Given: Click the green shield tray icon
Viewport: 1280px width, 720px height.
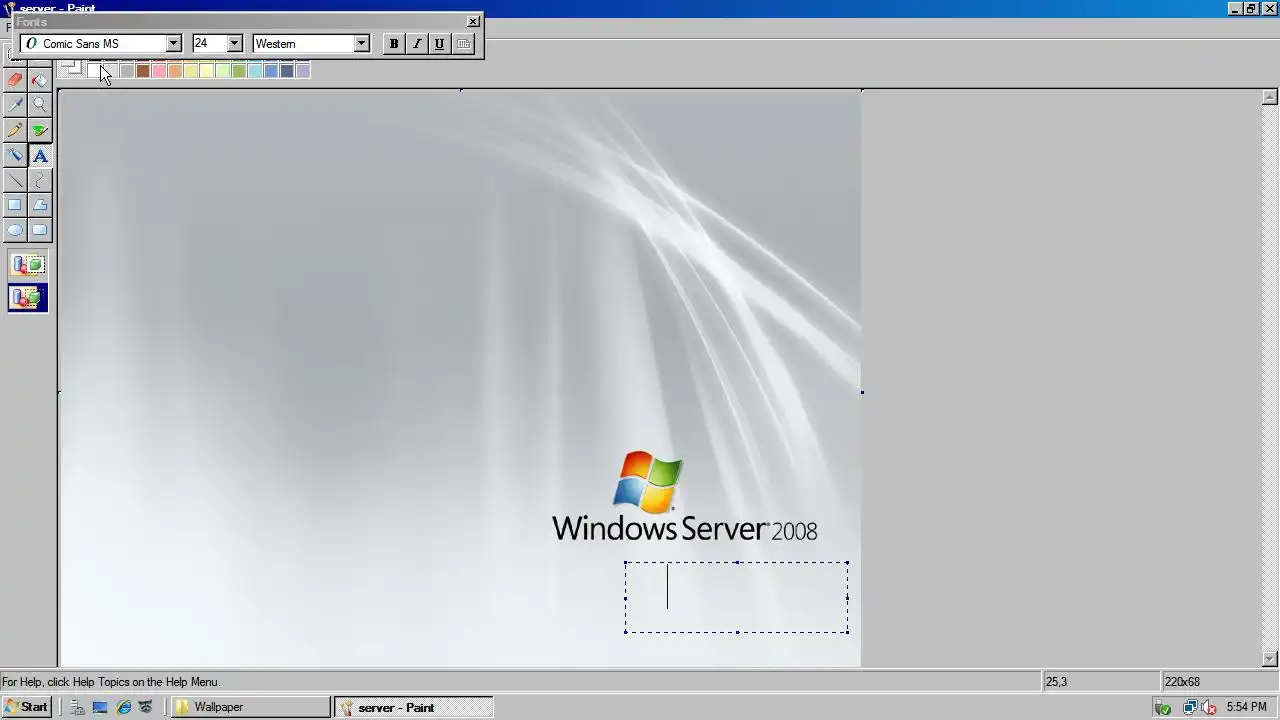Looking at the screenshot, I should coord(1162,707).
